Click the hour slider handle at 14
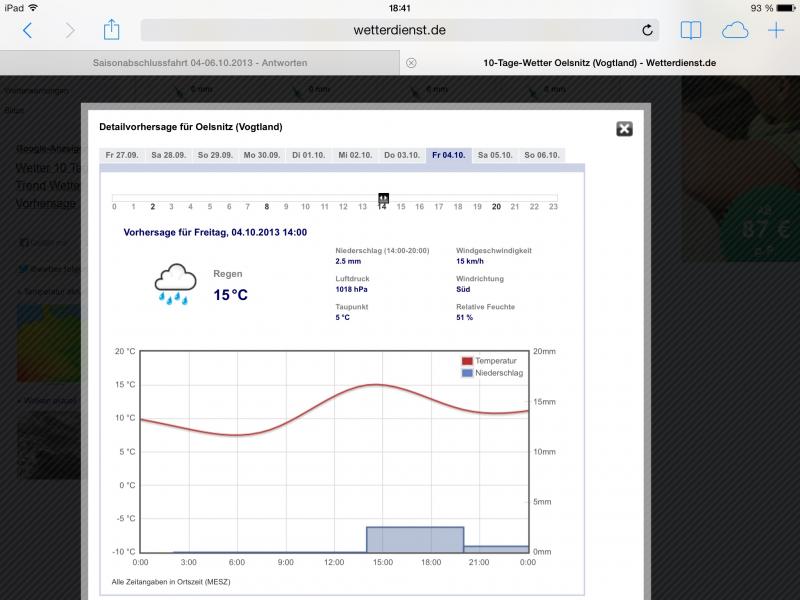Viewport: 800px width, 600px height. pyautogui.click(x=383, y=198)
